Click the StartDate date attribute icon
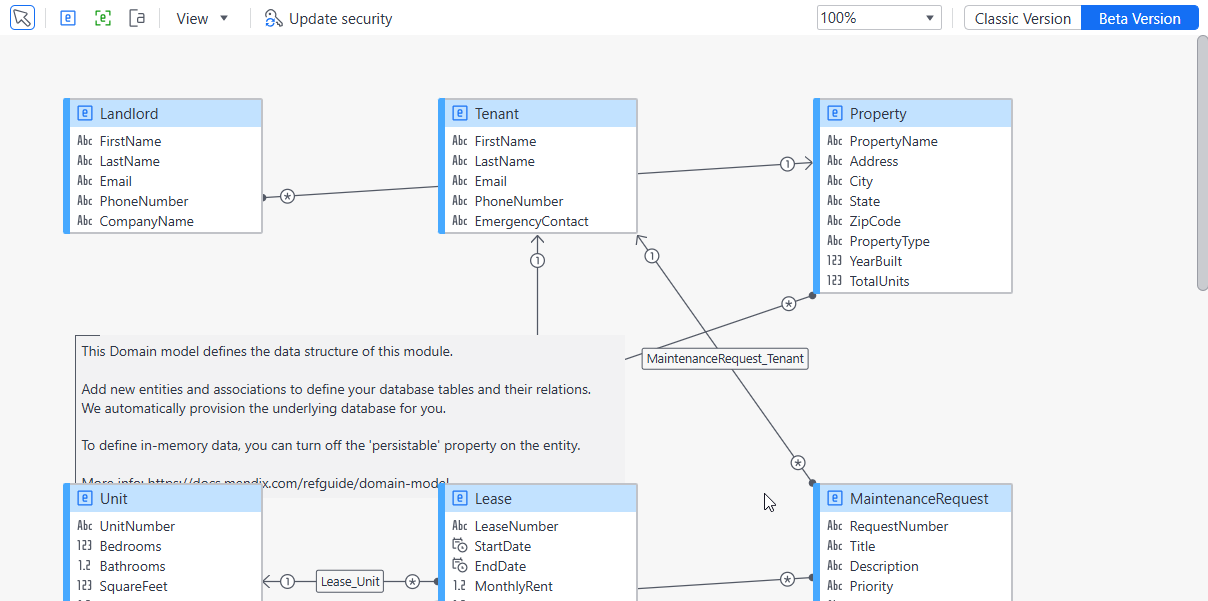 pyautogui.click(x=459, y=546)
